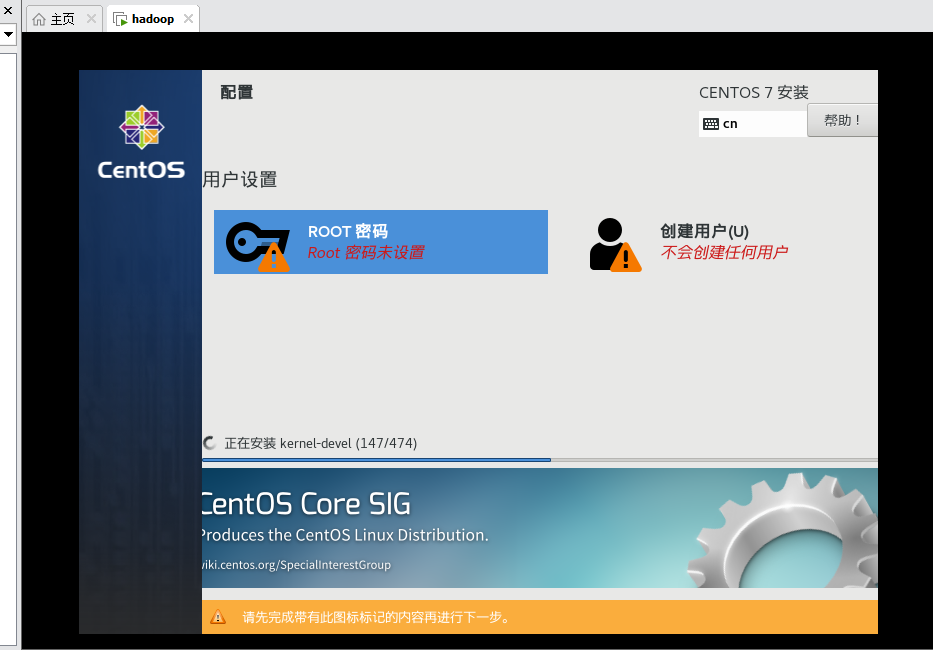
Task: Select the cn keyboard layout indicator
Action: point(753,124)
